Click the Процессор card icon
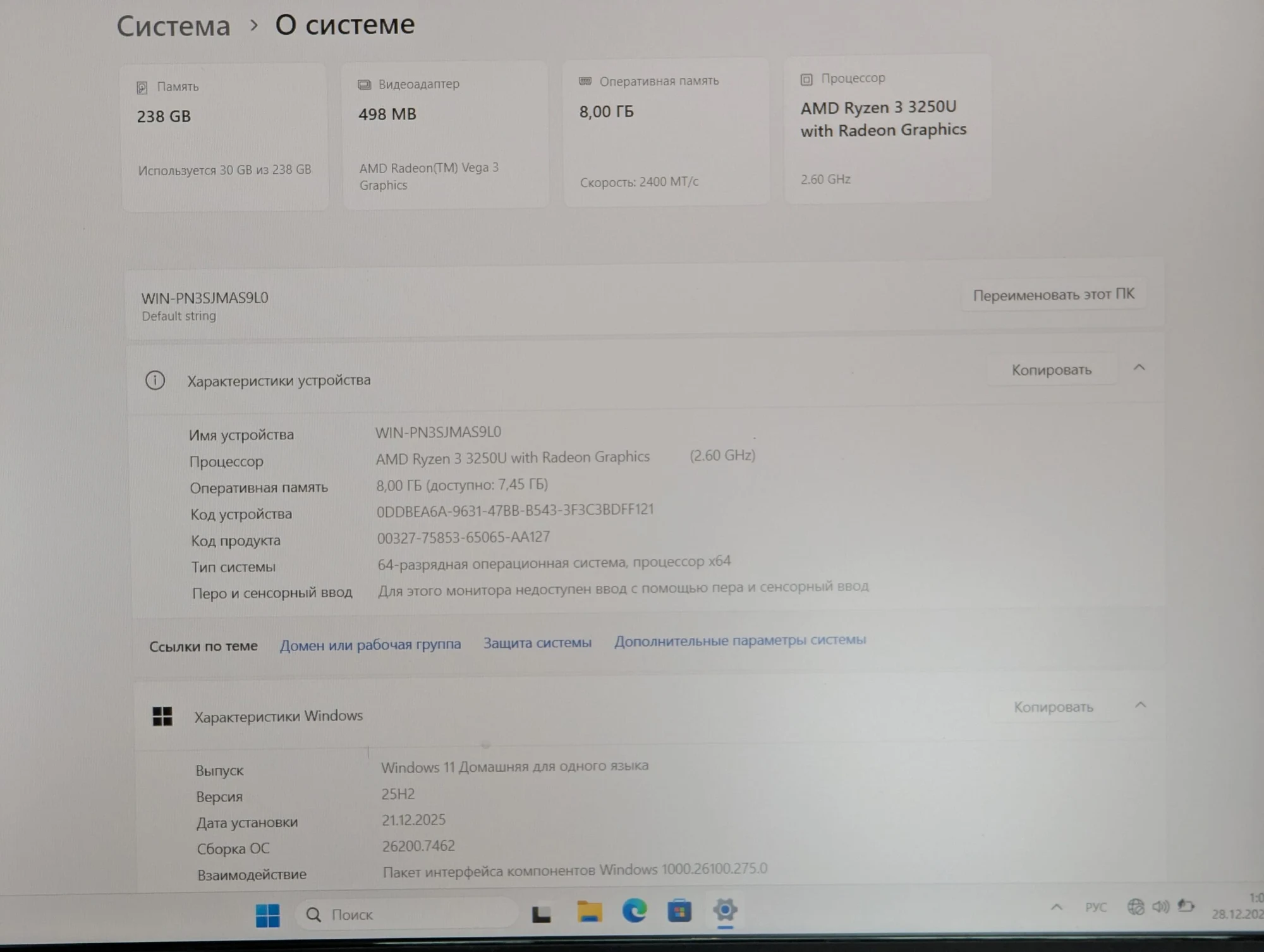 (806, 80)
